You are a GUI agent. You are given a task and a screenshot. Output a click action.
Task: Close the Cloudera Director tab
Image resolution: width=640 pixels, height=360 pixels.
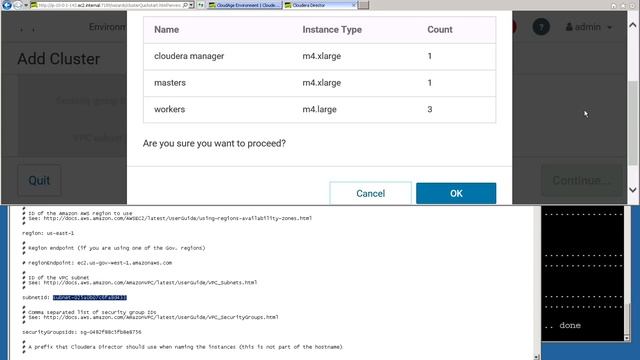[353, 5]
